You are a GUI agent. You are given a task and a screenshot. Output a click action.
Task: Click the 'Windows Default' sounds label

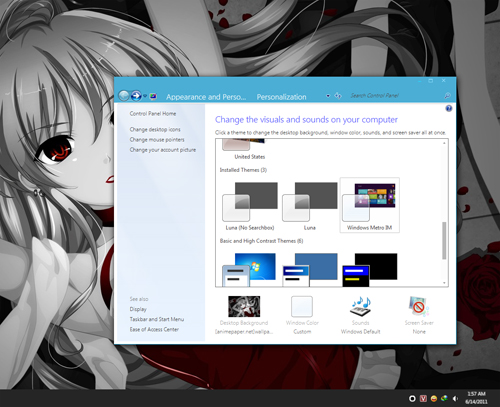(361, 332)
